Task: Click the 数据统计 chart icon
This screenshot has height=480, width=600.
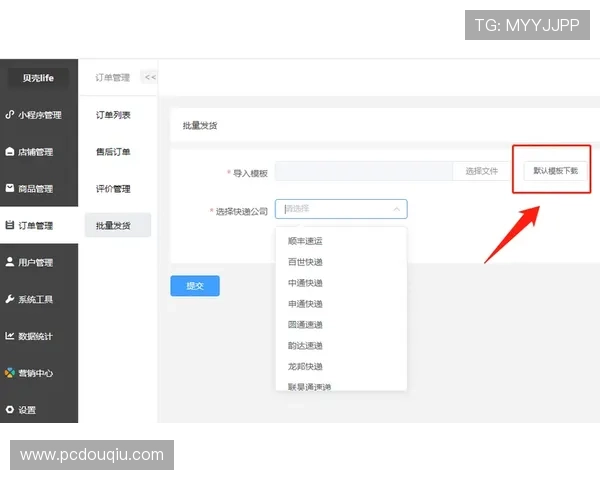Action: point(10,336)
